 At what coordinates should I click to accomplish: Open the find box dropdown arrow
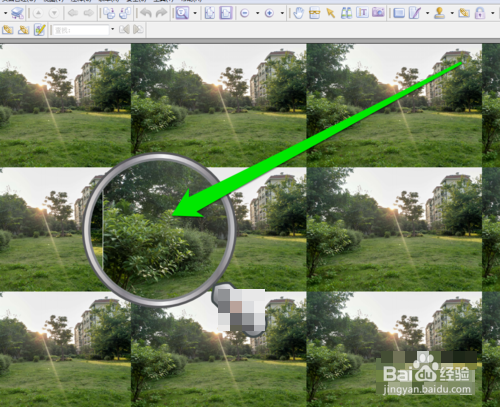(x=113, y=30)
